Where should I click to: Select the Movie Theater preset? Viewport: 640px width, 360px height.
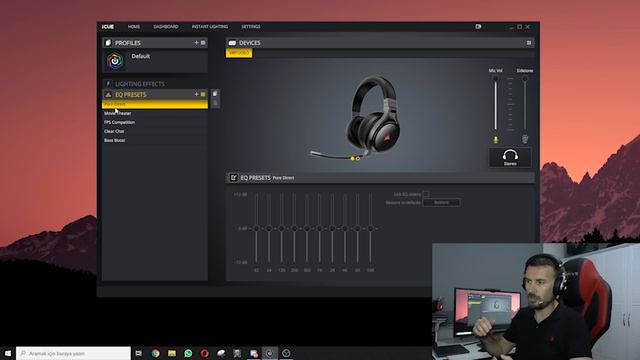(x=155, y=113)
